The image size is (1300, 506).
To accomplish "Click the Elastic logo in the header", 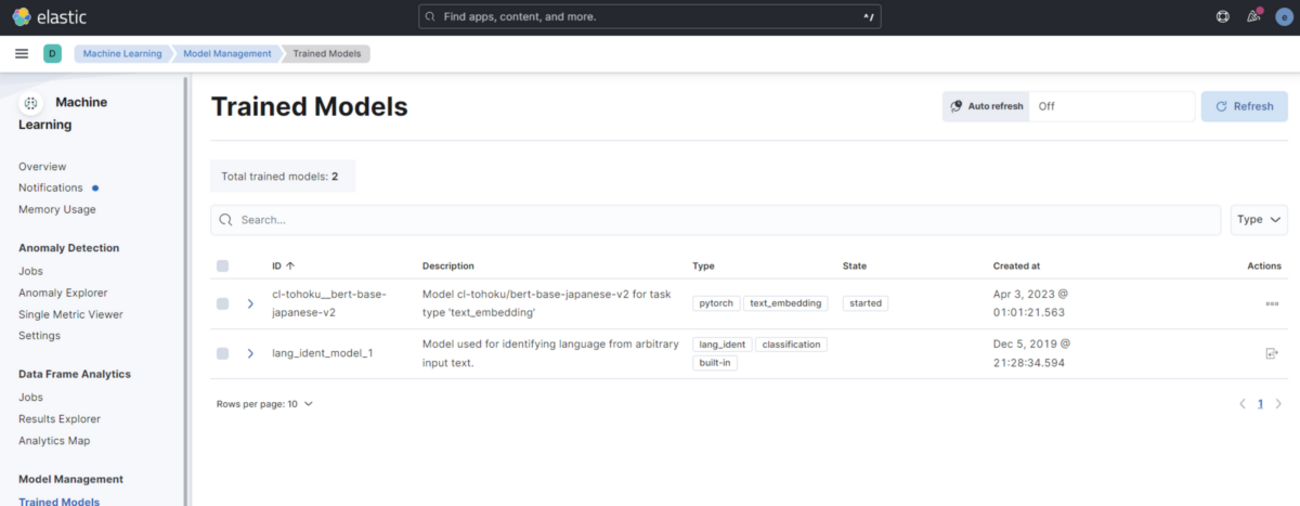I will click(x=49, y=17).
